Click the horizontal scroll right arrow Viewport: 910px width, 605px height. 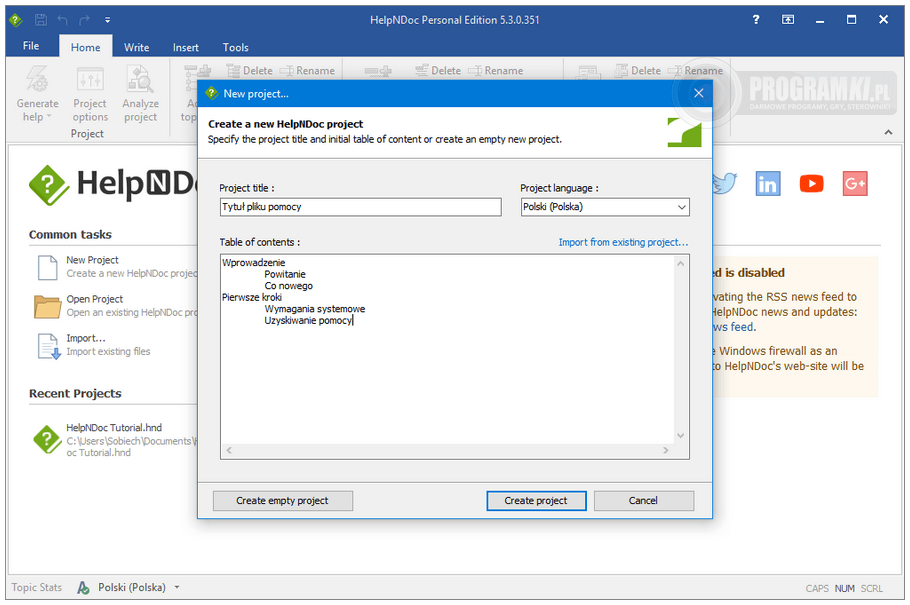[x=666, y=451]
